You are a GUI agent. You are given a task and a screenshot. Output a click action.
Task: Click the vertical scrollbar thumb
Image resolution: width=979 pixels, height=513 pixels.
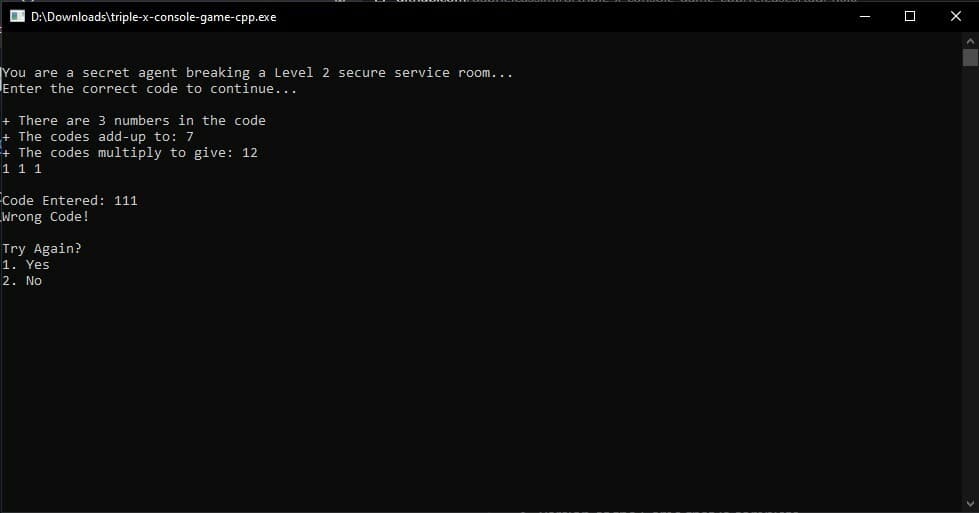pyautogui.click(x=970, y=57)
